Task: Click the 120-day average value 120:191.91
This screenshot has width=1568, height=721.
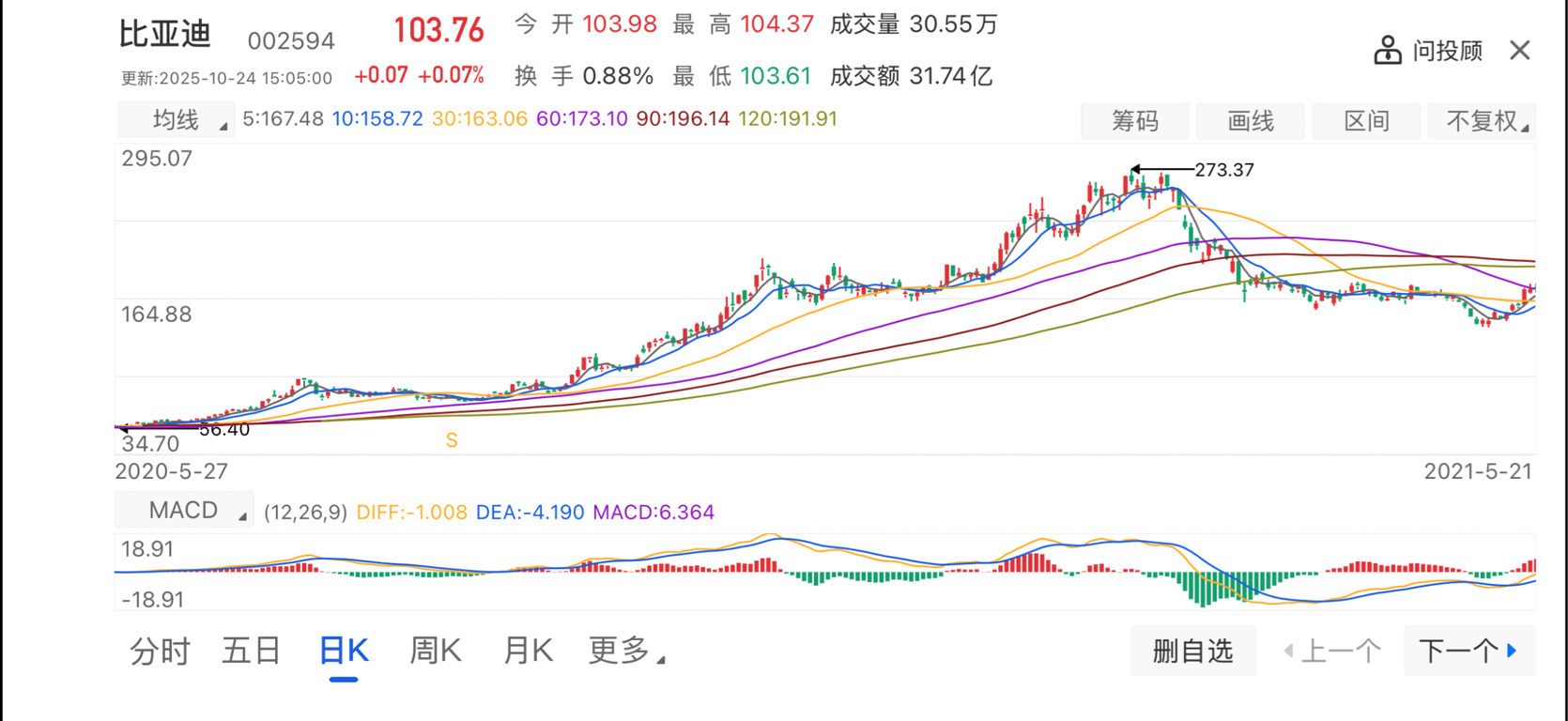Action: (x=788, y=119)
